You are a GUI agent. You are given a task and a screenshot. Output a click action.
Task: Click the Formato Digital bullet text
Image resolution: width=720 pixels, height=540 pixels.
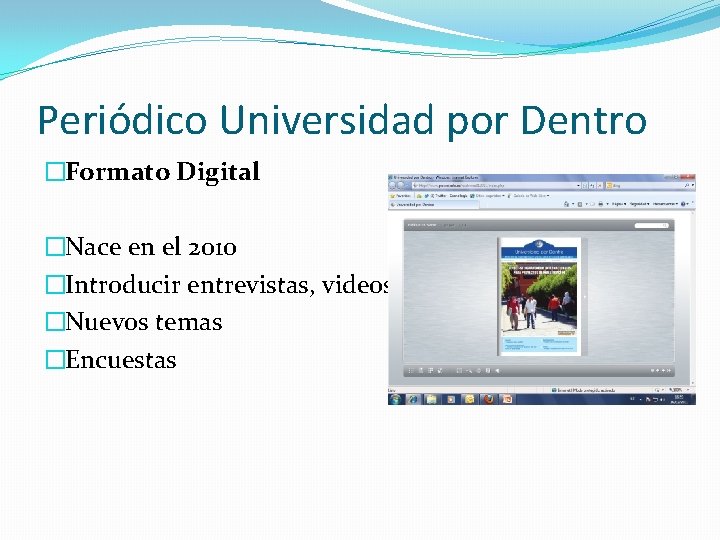pyautogui.click(x=163, y=172)
